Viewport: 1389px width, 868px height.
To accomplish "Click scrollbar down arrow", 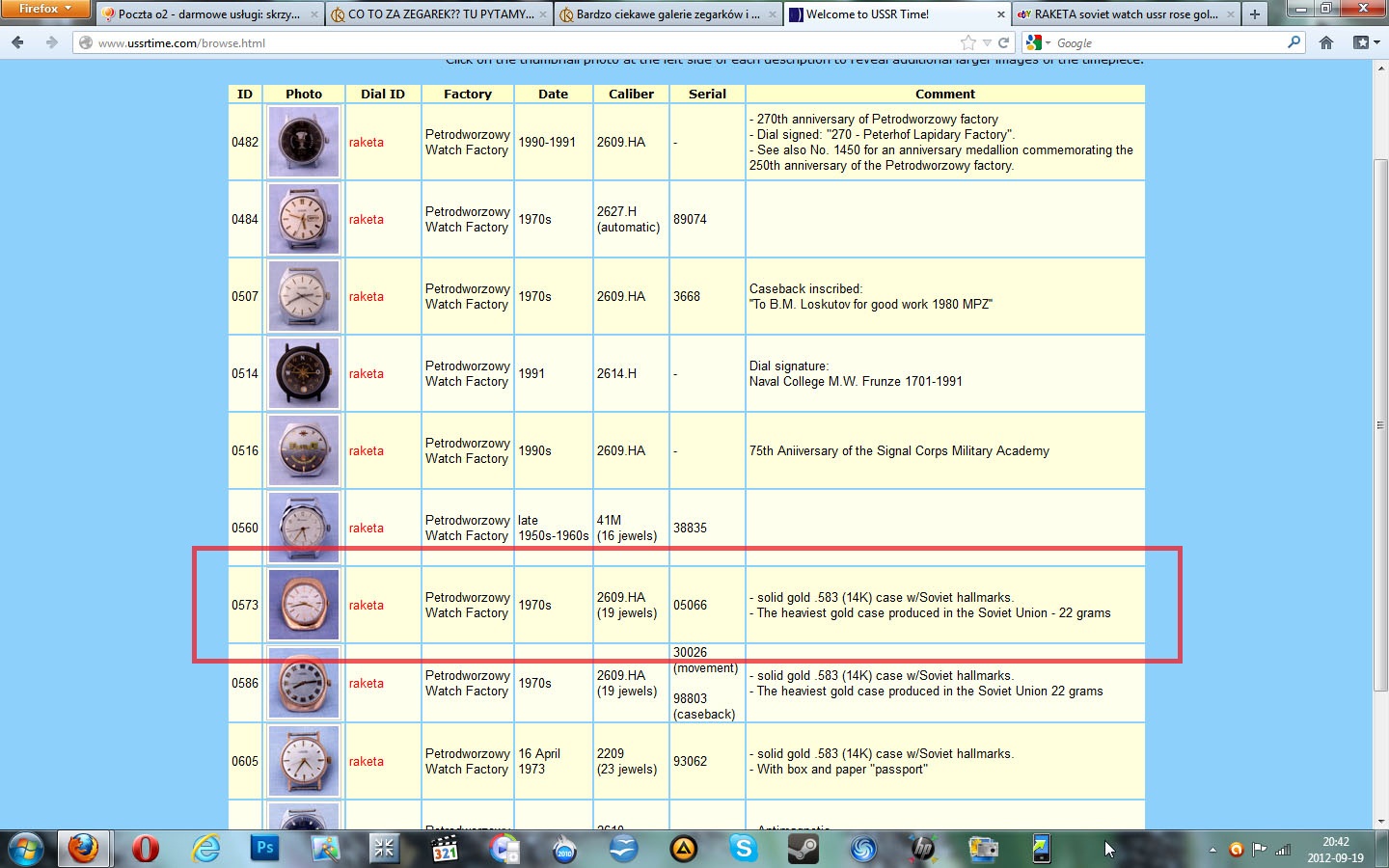I will tap(1380, 821).
